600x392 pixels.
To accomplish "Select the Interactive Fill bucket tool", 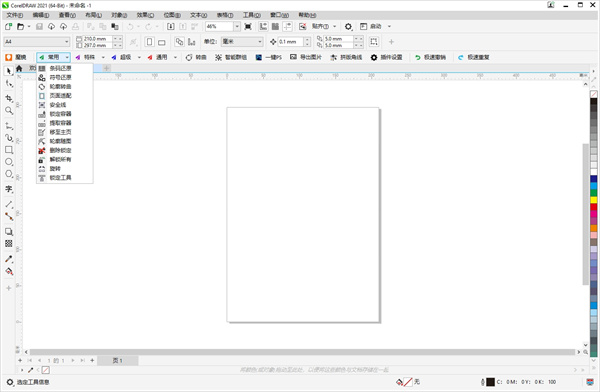I will [9, 271].
